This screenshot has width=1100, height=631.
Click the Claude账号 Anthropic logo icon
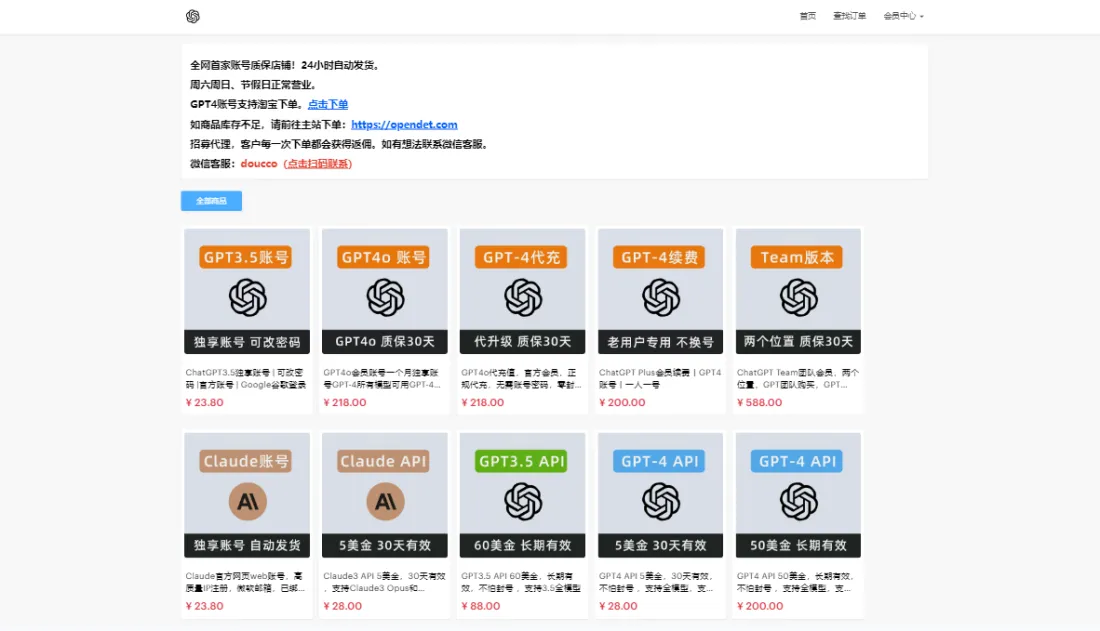pos(248,501)
